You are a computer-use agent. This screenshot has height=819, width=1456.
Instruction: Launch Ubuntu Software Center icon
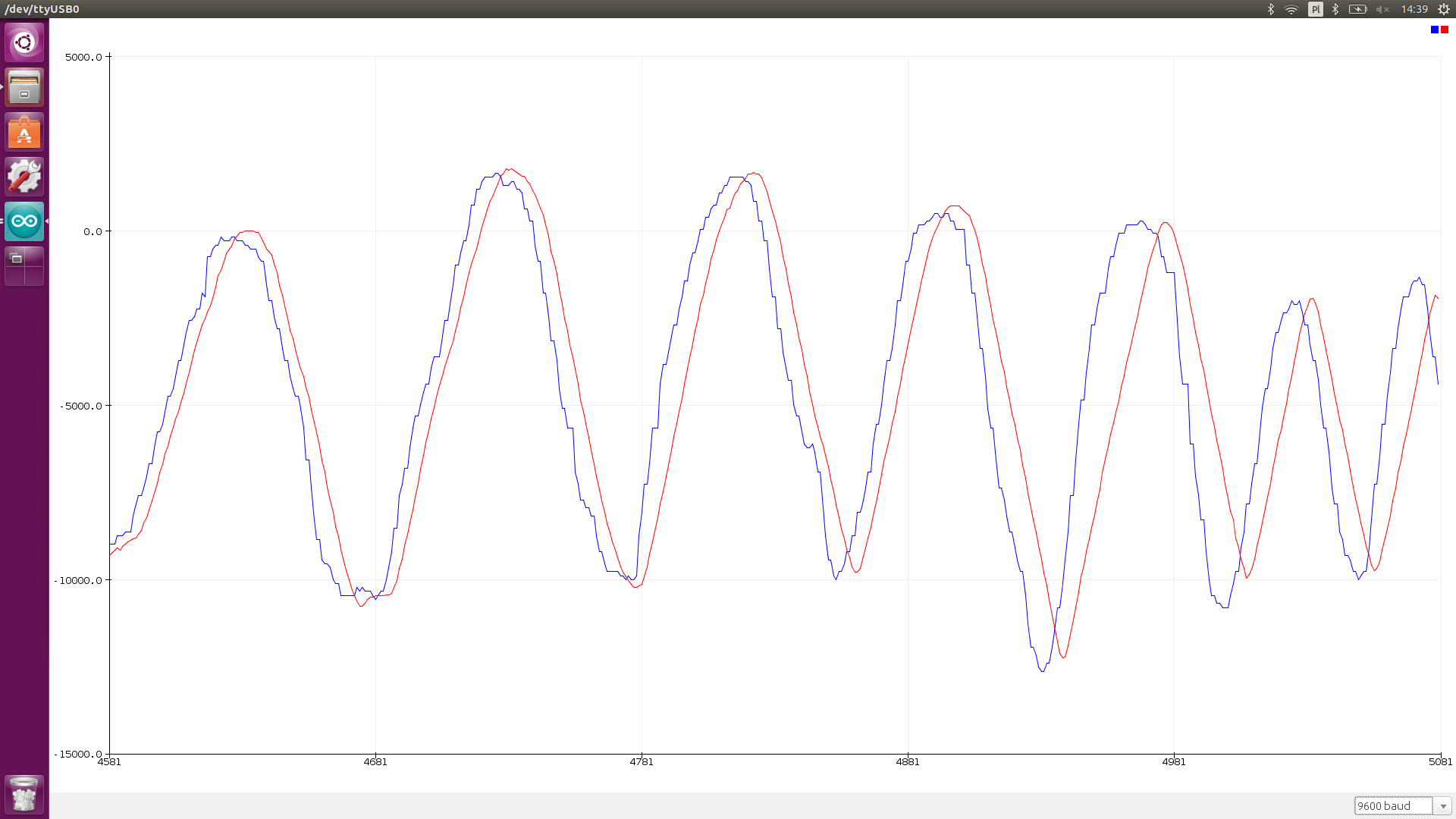click(24, 132)
